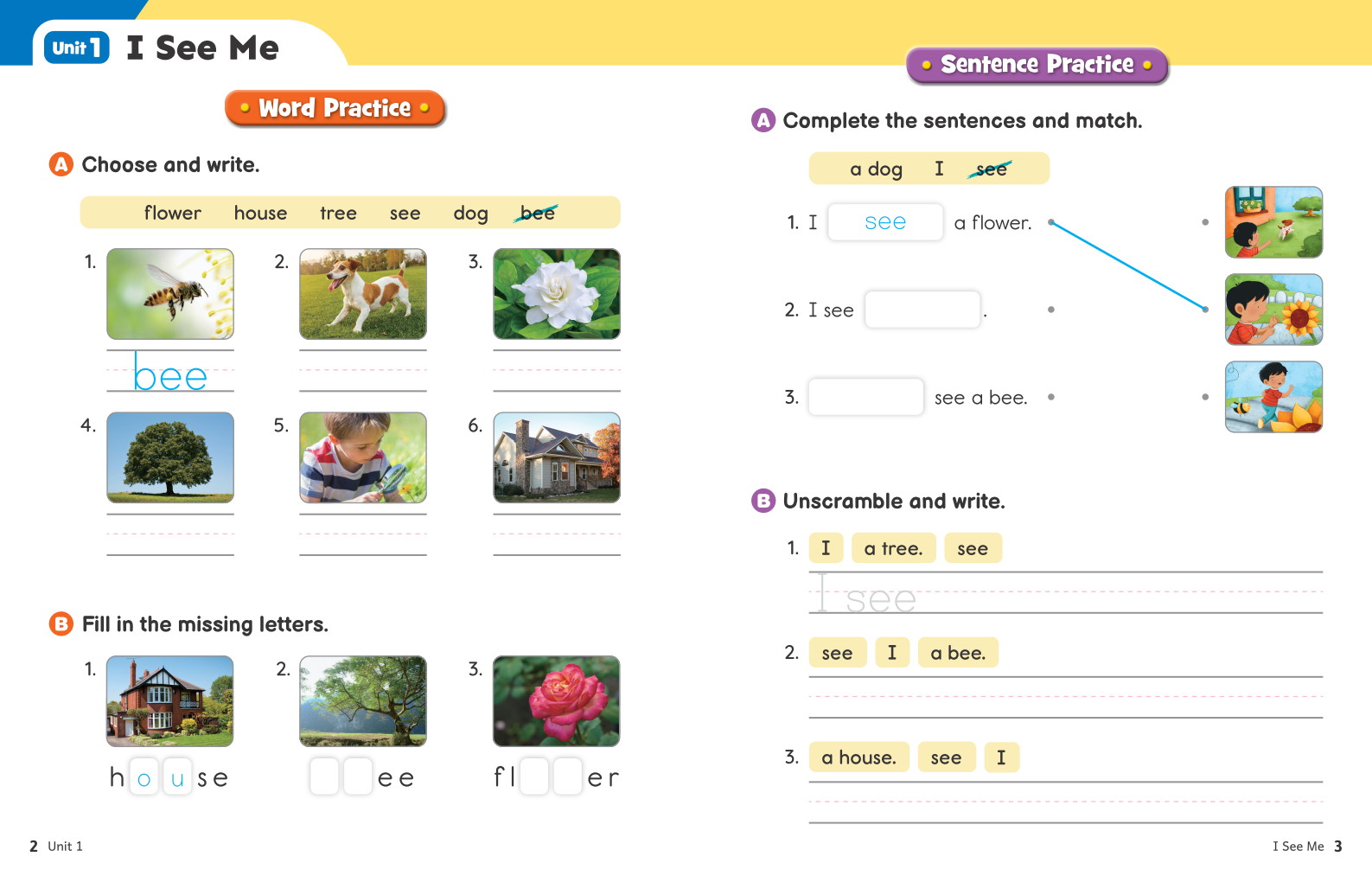Click the blank box before "see a bee."
Screen dimensions: 1372x882
[x=865, y=397]
